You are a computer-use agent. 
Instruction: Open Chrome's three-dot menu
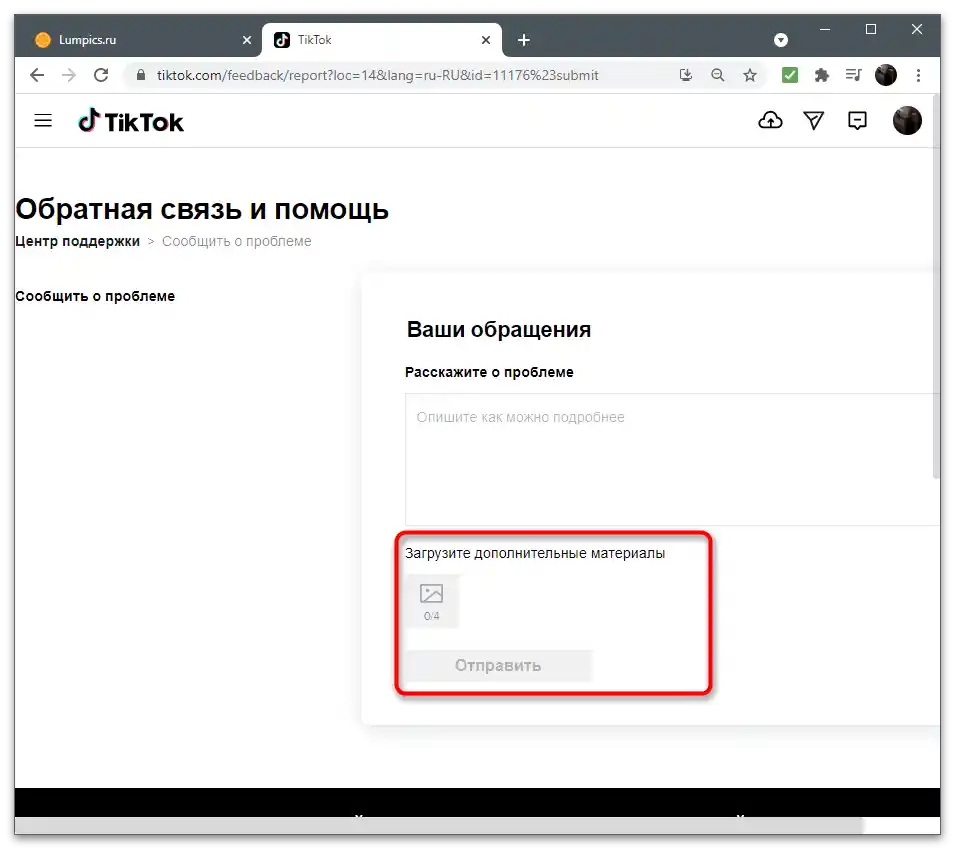[x=918, y=75]
